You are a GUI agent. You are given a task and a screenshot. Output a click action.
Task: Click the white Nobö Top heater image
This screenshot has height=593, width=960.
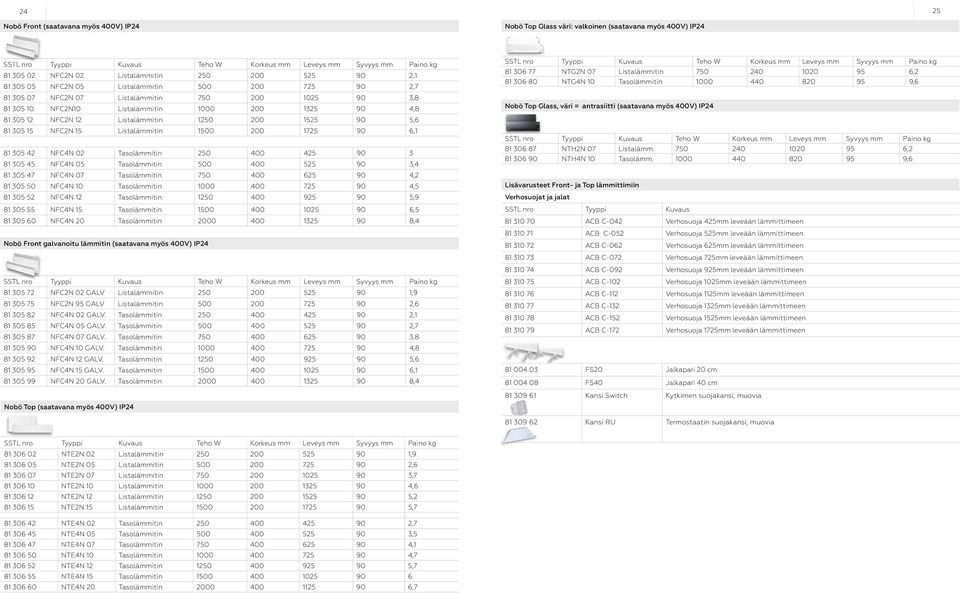pos(29,425)
